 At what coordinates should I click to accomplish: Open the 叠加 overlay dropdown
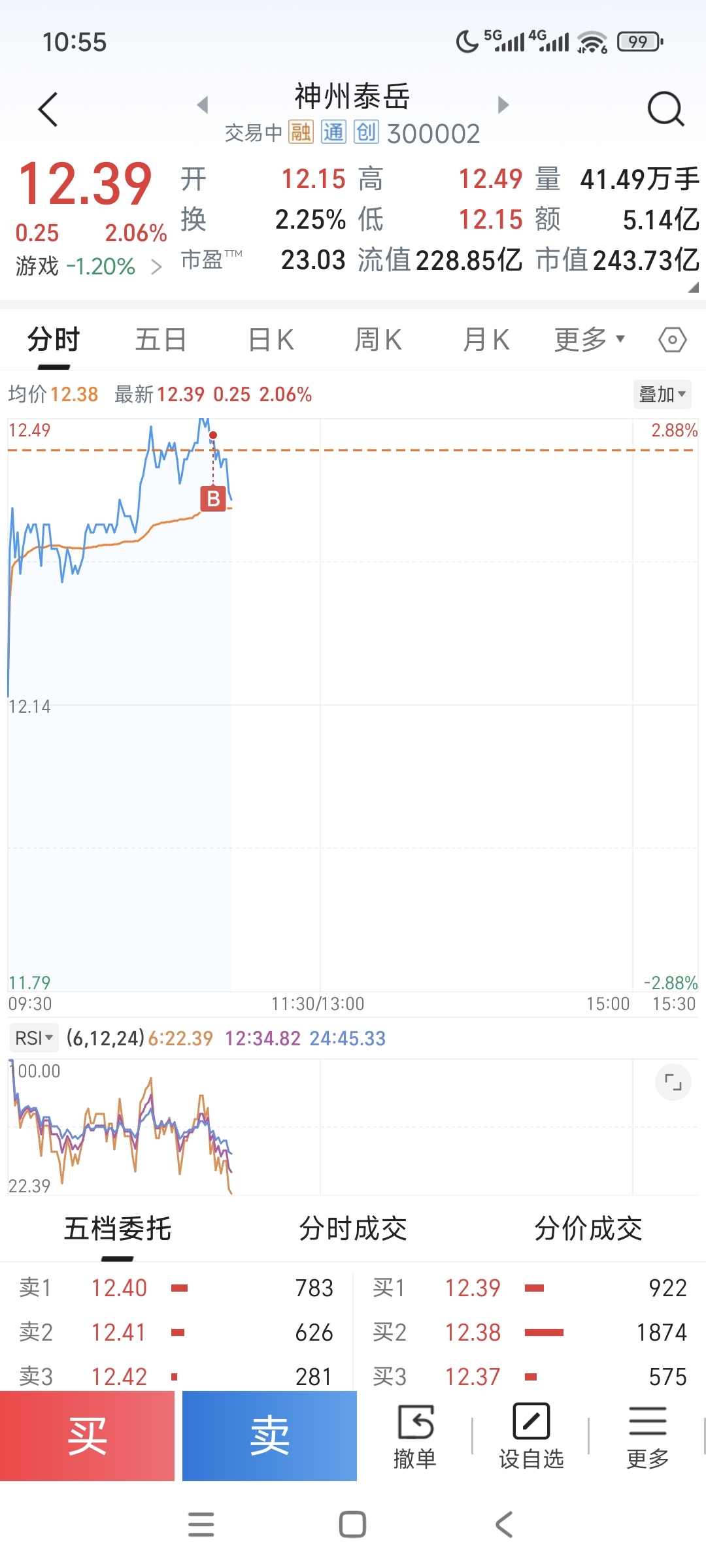tap(662, 394)
